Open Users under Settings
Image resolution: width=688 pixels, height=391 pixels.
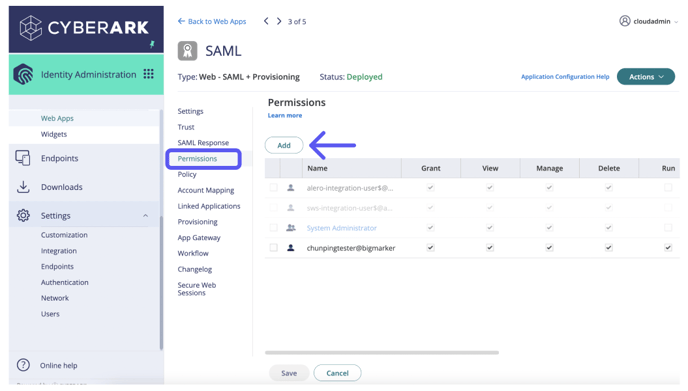click(x=50, y=314)
